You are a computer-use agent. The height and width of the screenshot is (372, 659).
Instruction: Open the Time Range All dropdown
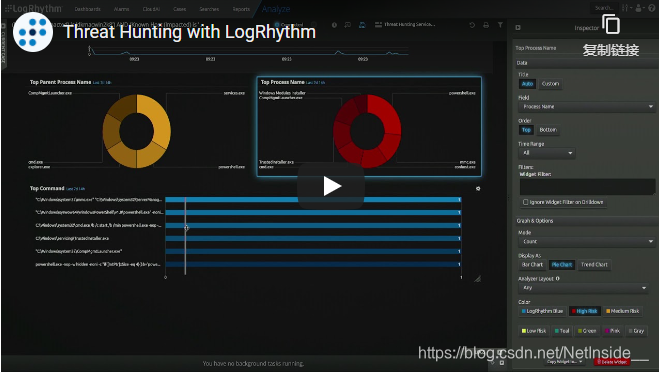(x=547, y=153)
